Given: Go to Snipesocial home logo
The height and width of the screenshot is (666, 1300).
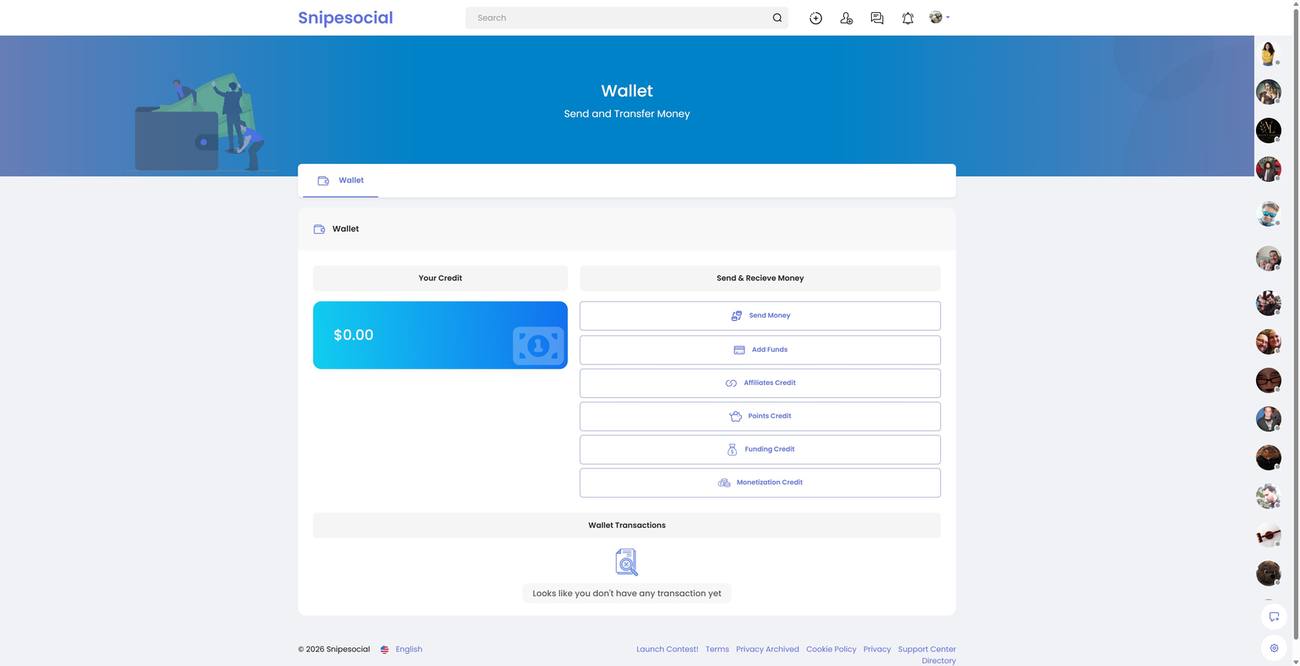Looking at the screenshot, I should tap(345, 18).
